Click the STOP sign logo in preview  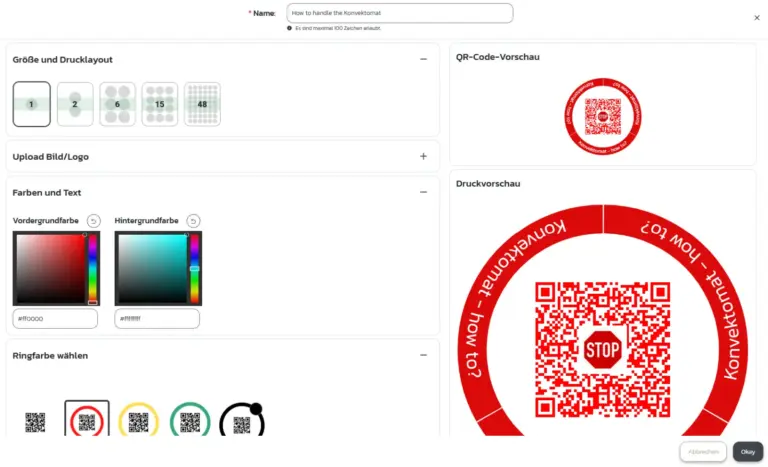point(602,350)
